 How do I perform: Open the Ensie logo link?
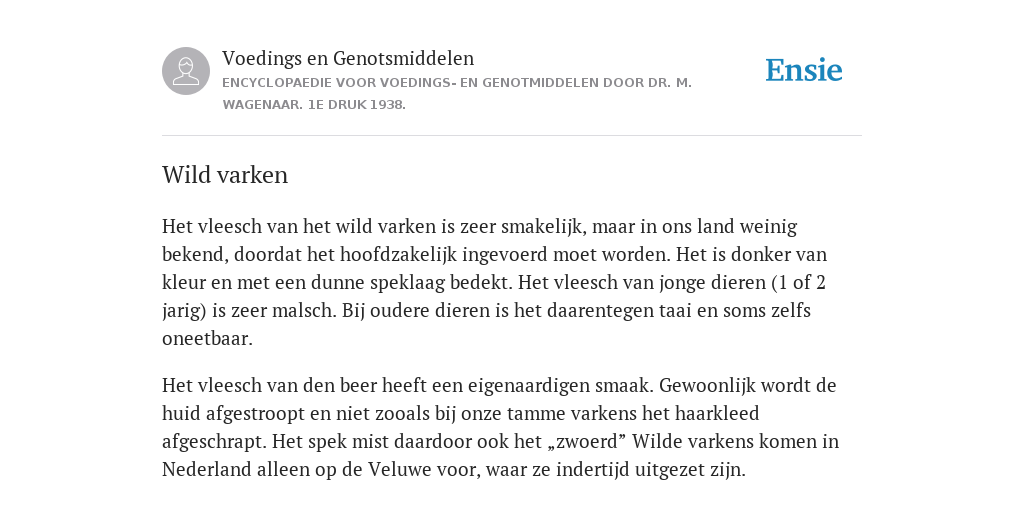[804, 71]
